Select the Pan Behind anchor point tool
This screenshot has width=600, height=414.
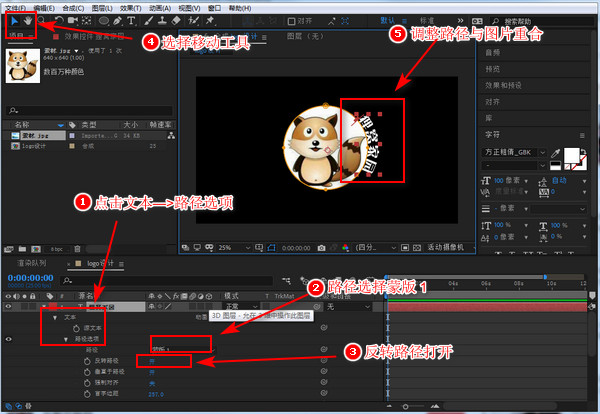coord(86,20)
